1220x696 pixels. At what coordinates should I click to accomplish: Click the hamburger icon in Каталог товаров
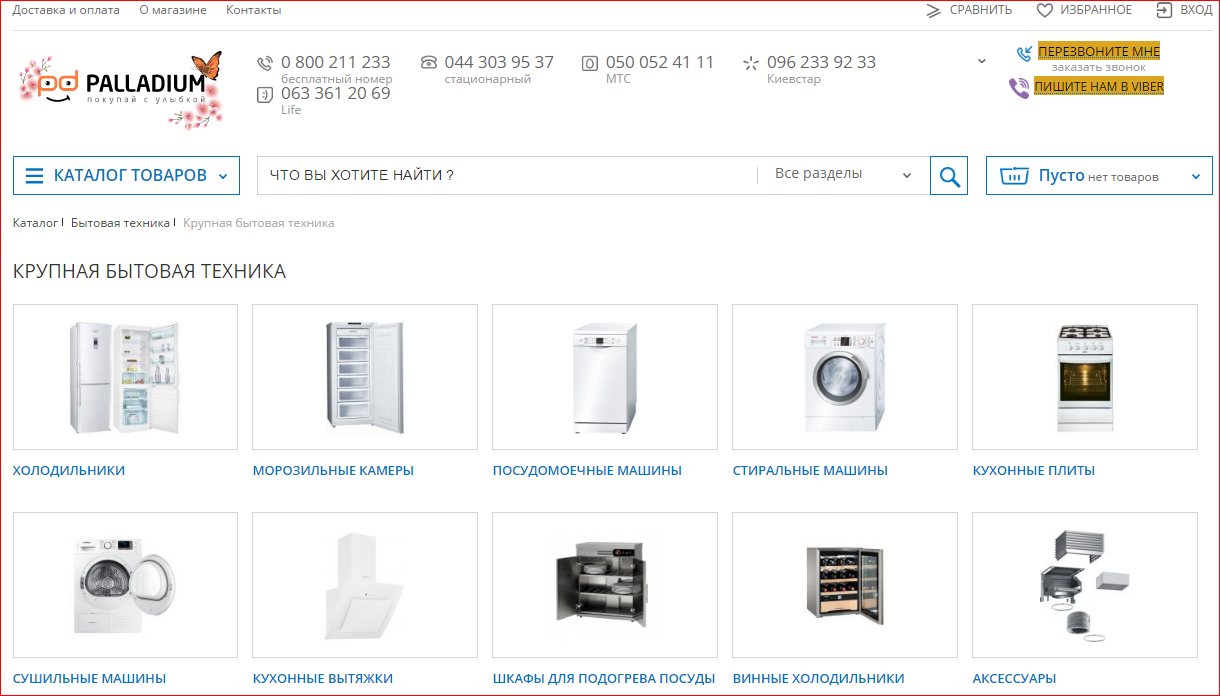click(x=34, y=176)
